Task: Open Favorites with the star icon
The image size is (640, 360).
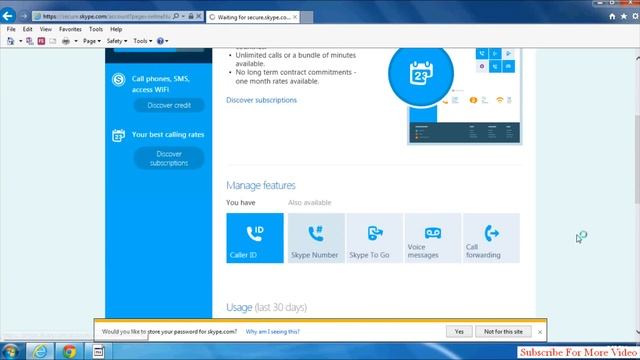Action: (x=624, y=16)
